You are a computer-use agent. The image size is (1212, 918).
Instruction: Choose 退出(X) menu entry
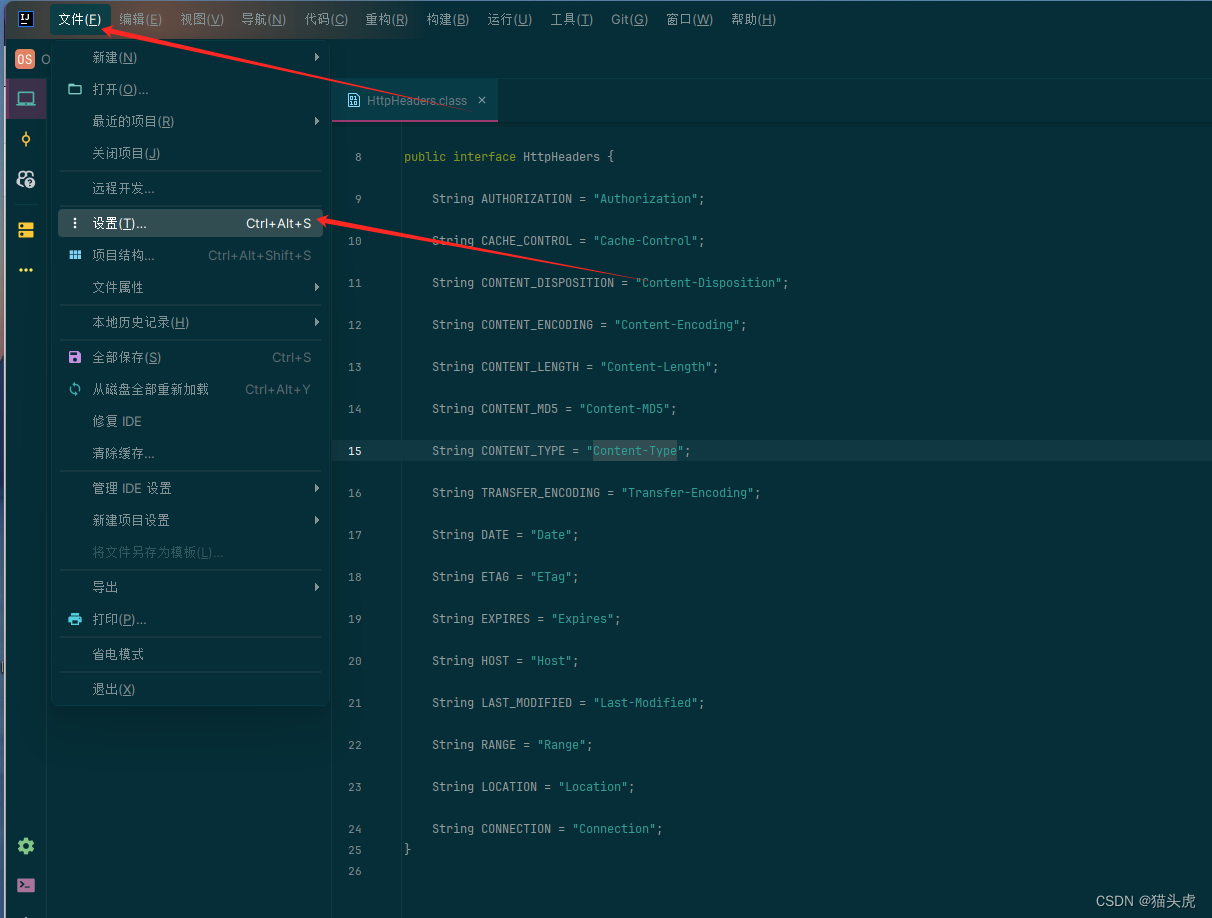[190, 689]
